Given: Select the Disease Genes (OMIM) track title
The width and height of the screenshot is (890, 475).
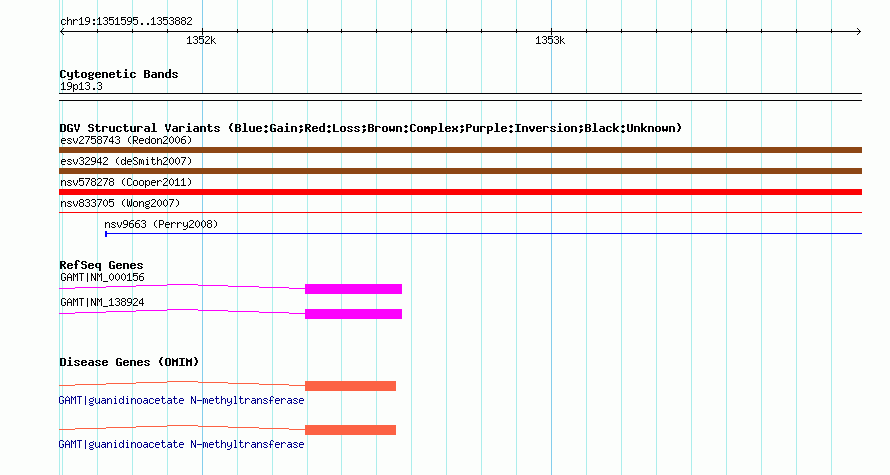Looking at the screenshot, I should (129, 362).
